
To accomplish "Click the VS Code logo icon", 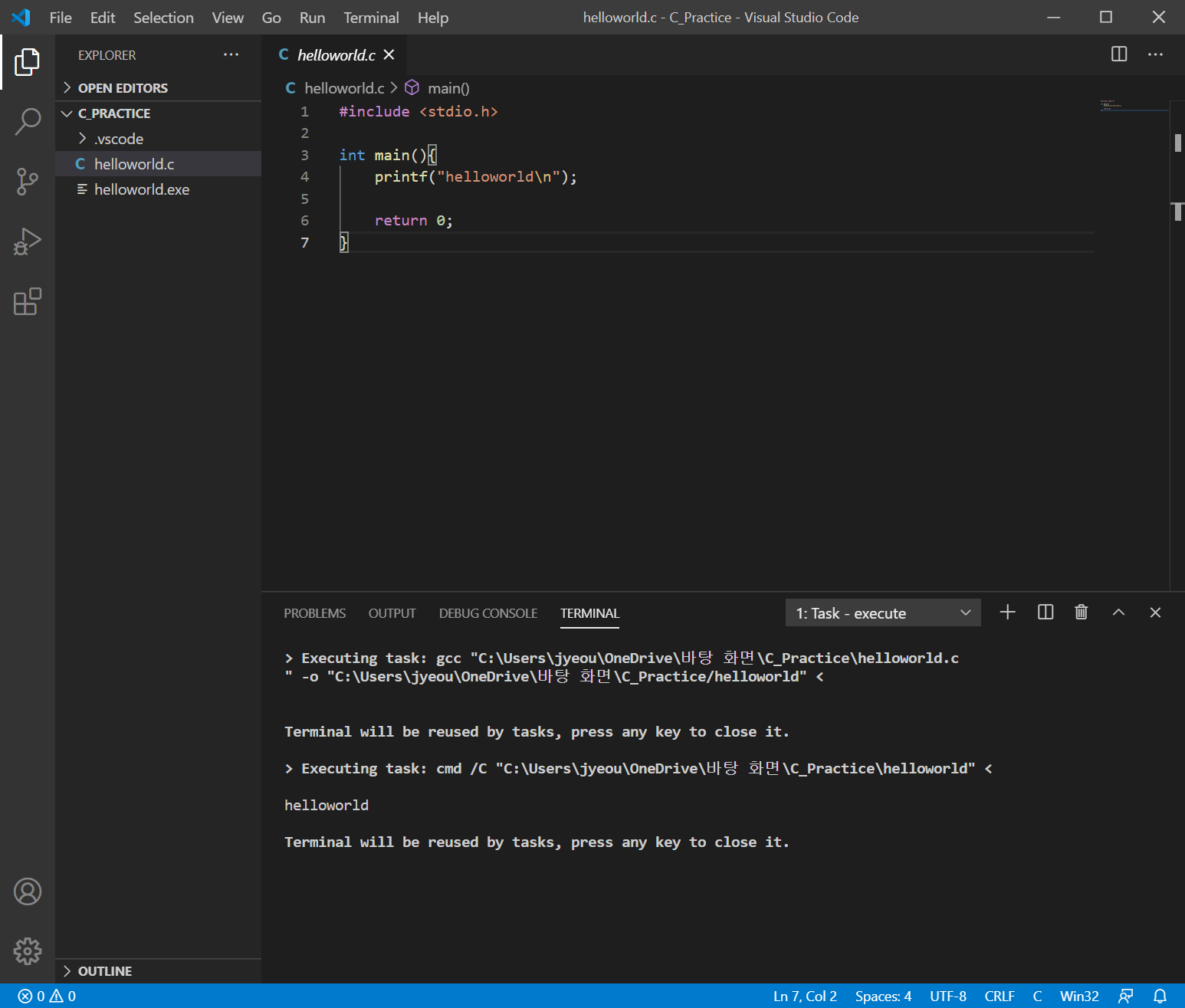I will pos(21,17).
